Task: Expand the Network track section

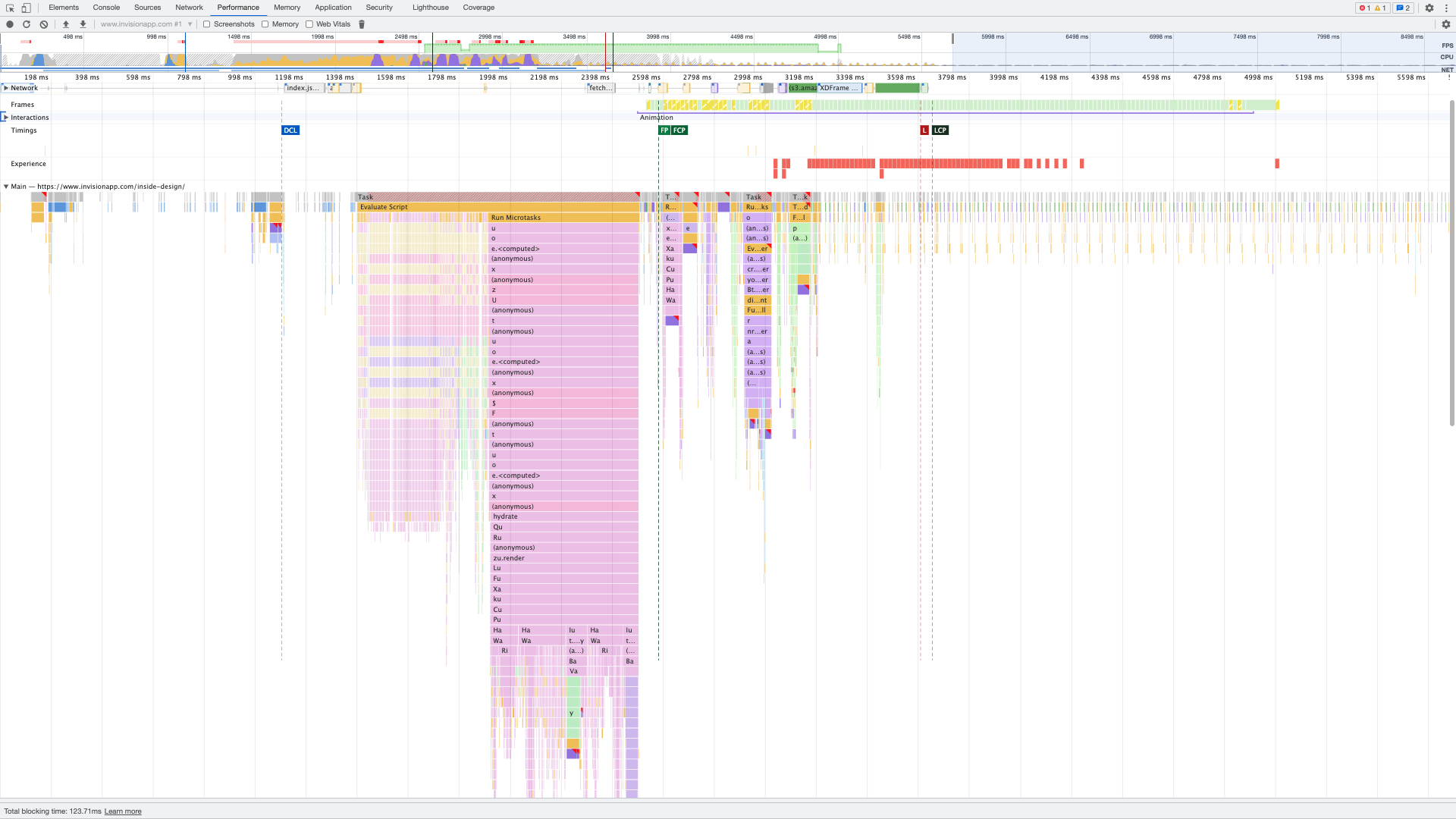Action: 6,87
